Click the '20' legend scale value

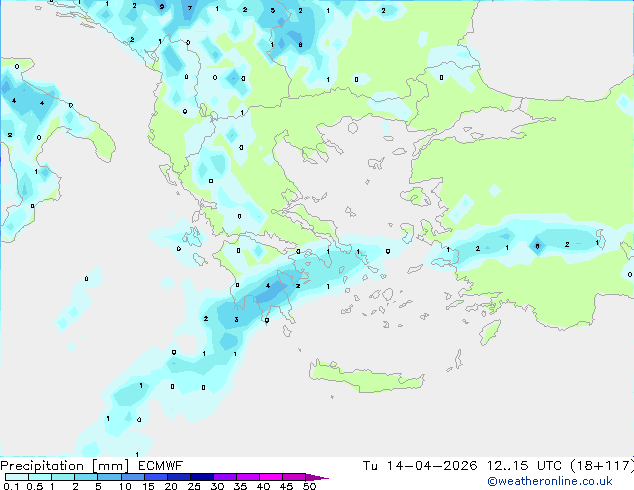(171, 486)
